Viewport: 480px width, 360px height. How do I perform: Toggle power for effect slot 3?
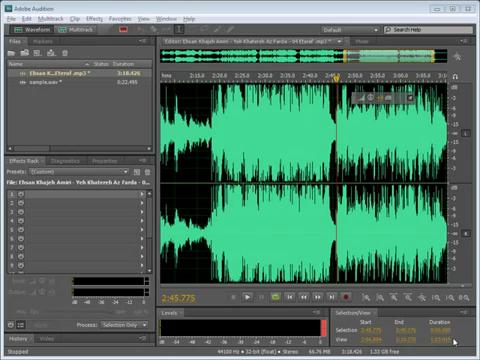coord(21,212)
